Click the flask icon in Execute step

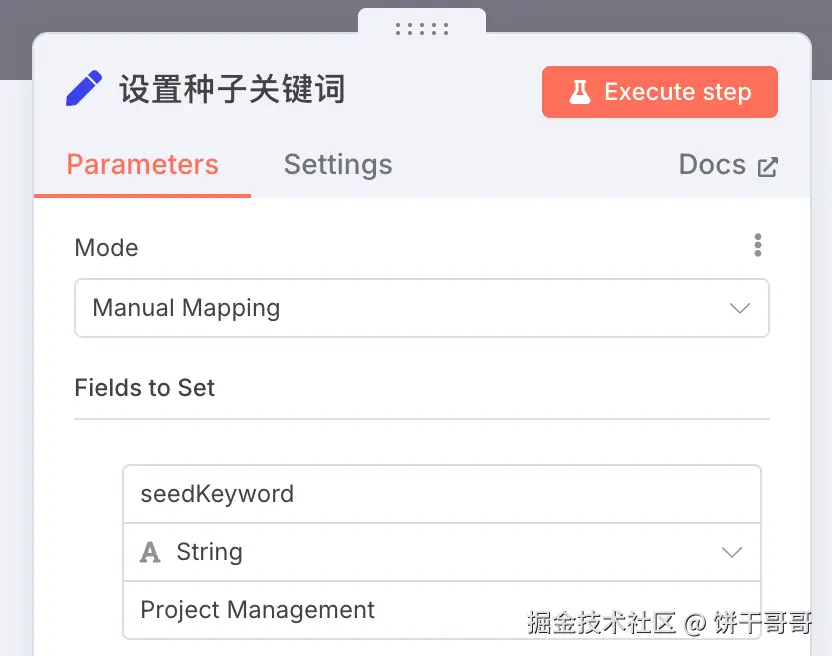pos(579,92)
